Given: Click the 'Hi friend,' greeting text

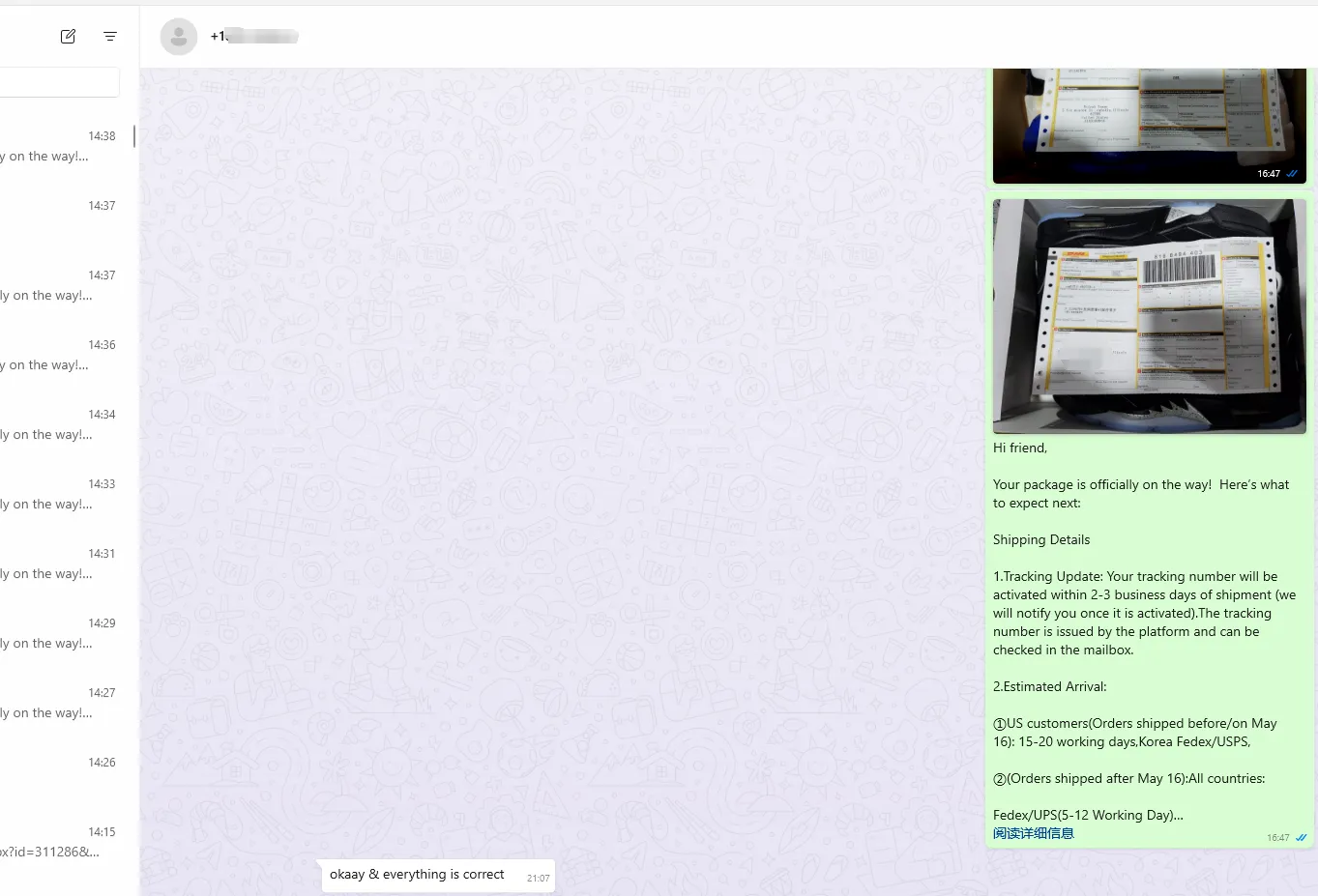Looking at the screenshot, I should click(1020, 448).
